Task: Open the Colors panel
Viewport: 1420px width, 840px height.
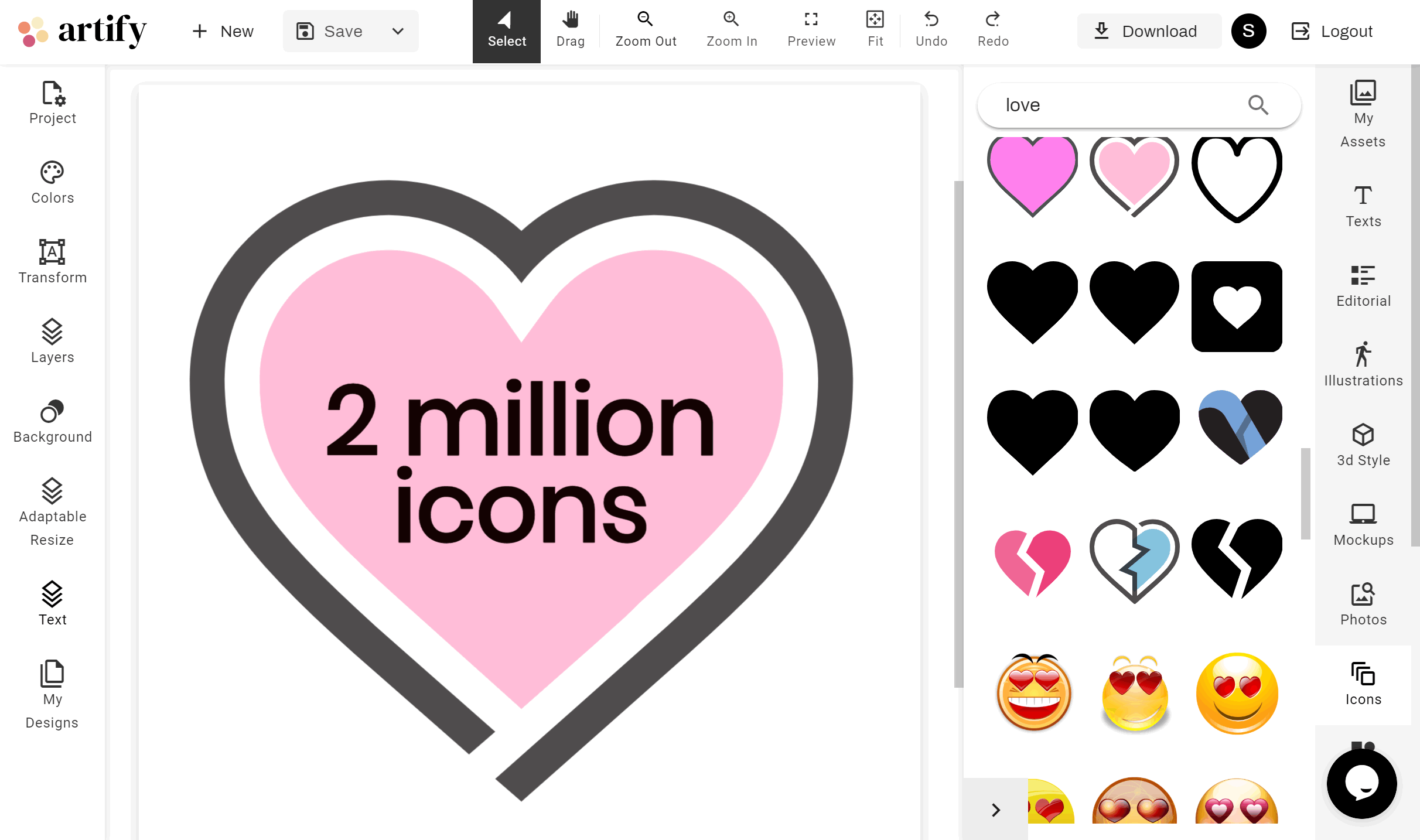Action: click(x=53, y=183)
